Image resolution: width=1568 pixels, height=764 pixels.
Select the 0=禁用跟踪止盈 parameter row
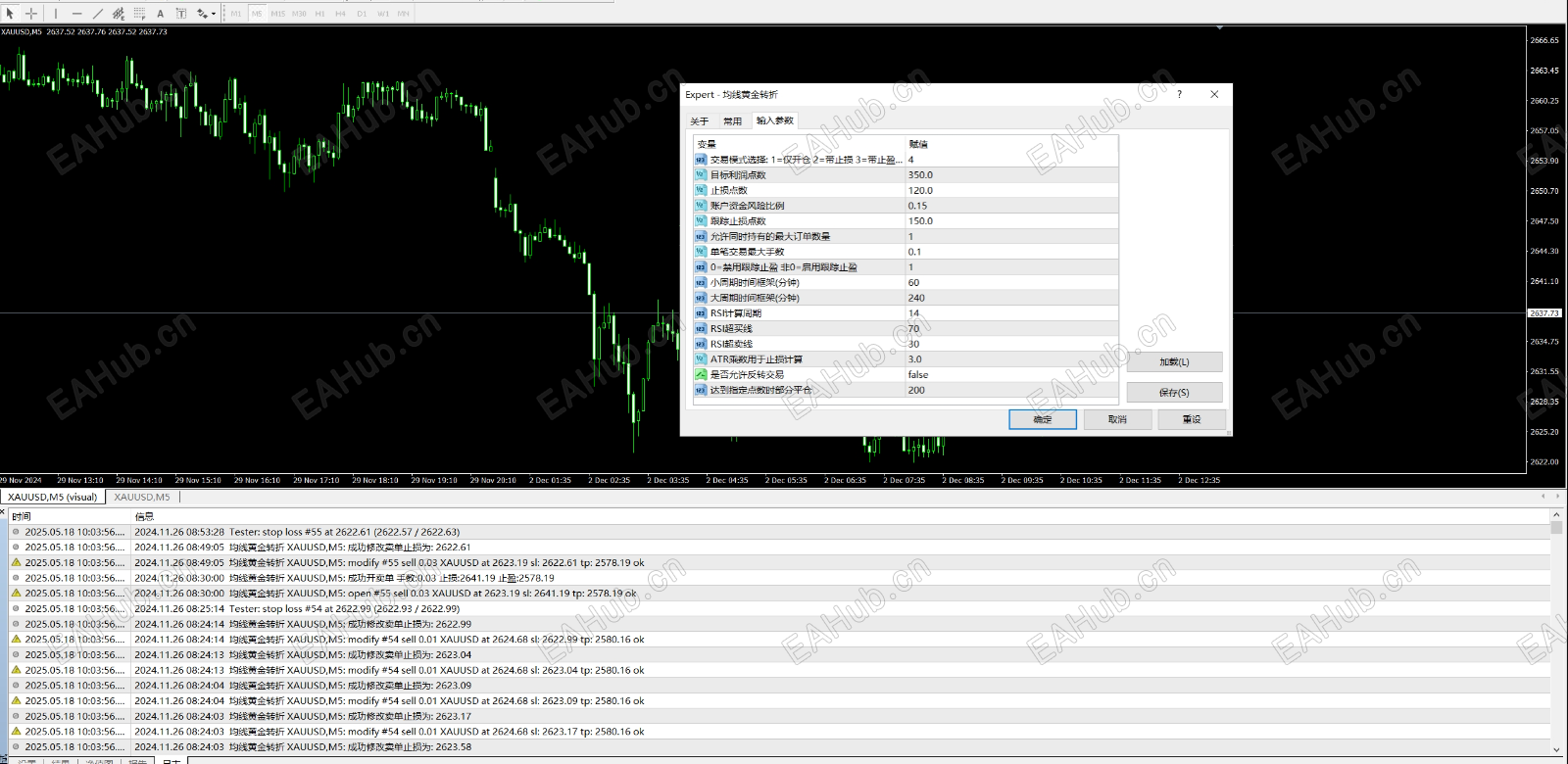[x=905, y=267]
